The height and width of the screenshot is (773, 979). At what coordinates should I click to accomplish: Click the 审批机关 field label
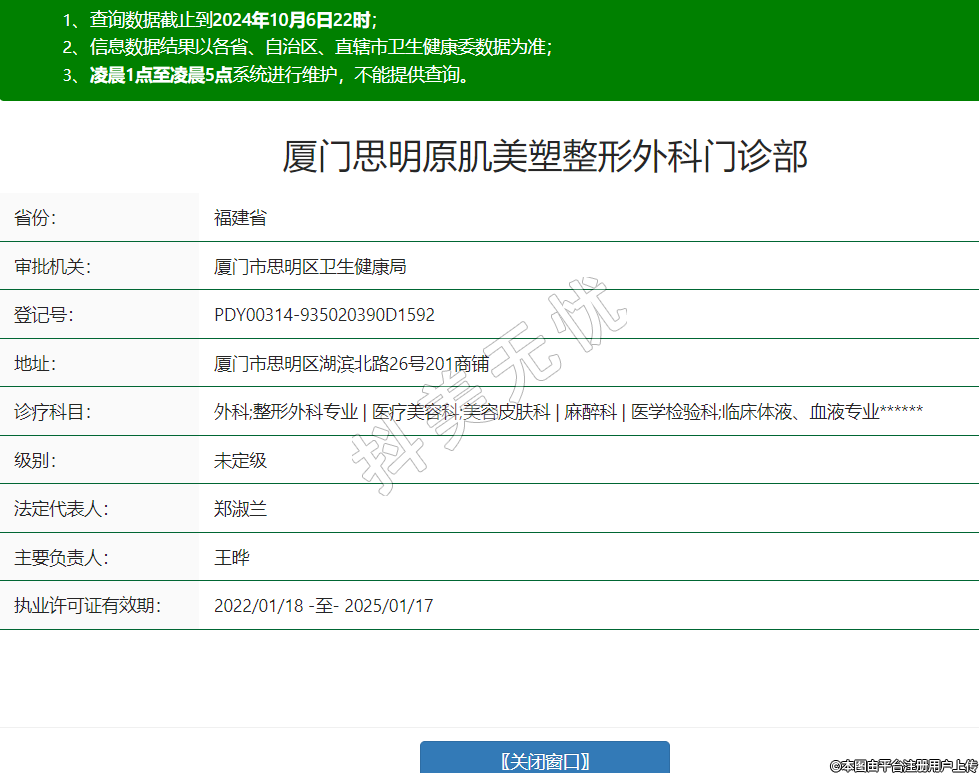pyautogui.click(x=52, y=267)
